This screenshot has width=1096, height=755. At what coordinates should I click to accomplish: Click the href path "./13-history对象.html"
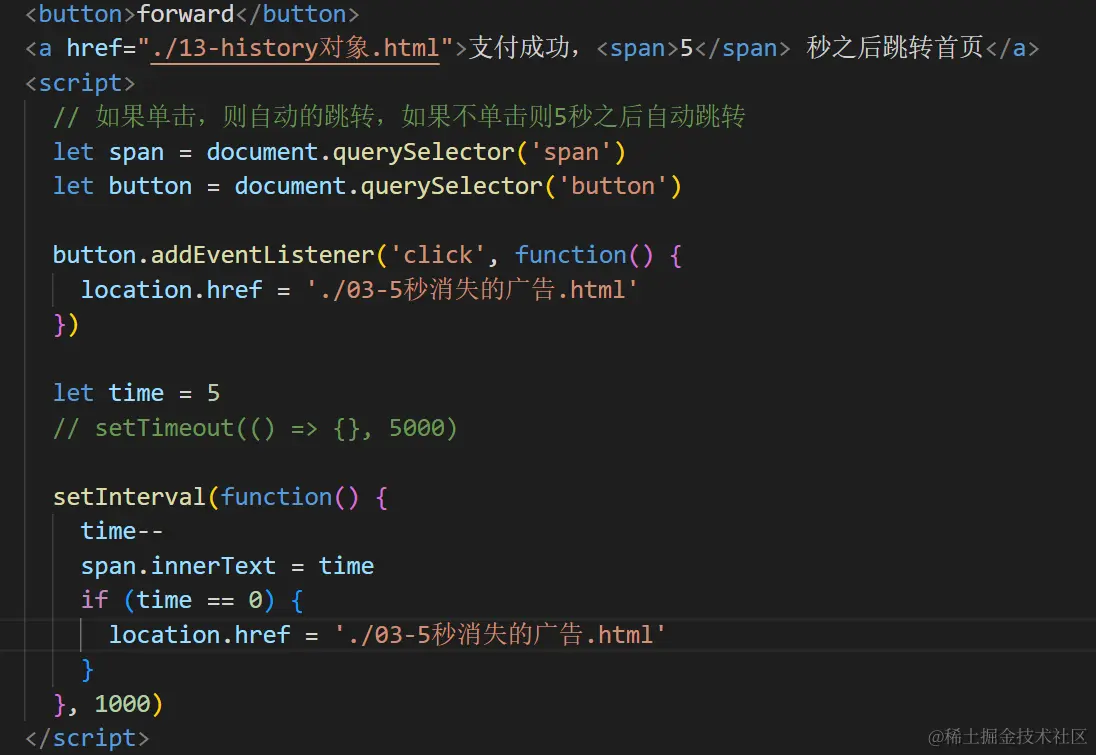click(x=295, y=48)
